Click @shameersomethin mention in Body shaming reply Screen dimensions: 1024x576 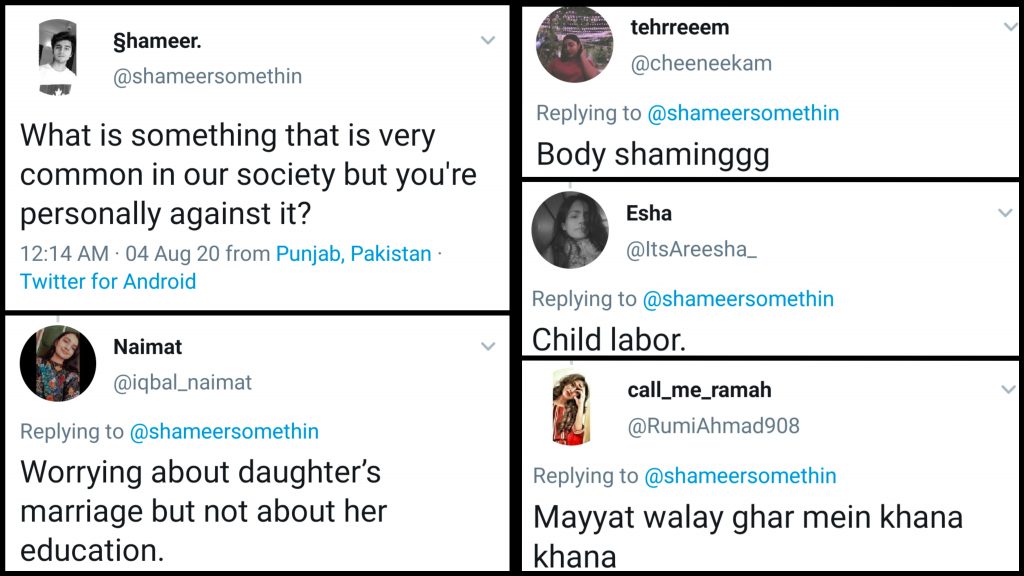[743, 113]
